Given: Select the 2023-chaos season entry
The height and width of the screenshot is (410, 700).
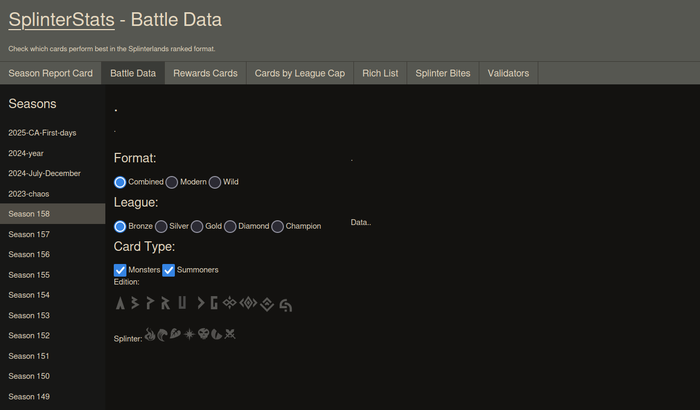Looking at the screenshot, I should (x=53, y=194).
